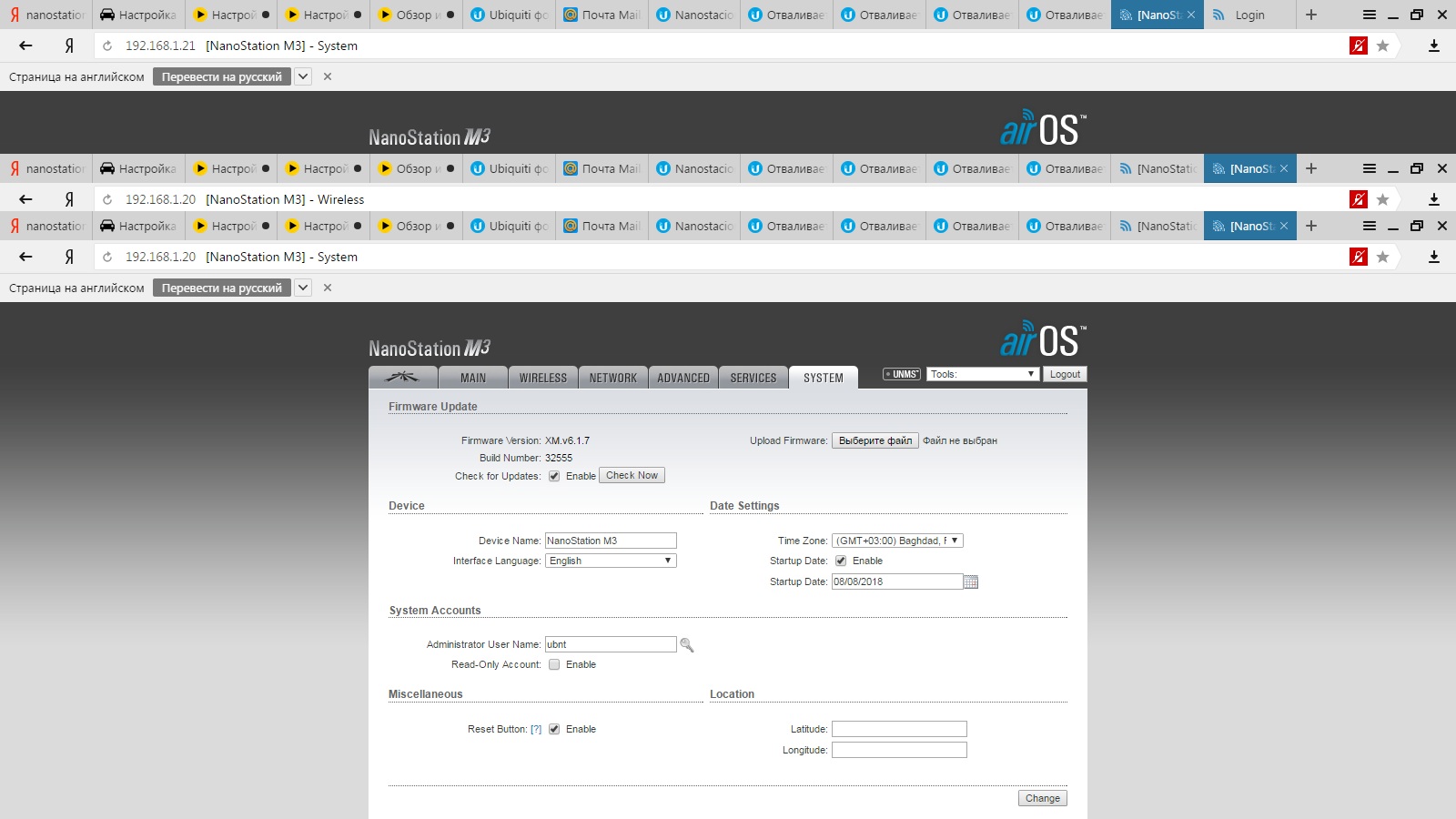Click red Protect icon in Wireless window

[x=1359, y=199]
